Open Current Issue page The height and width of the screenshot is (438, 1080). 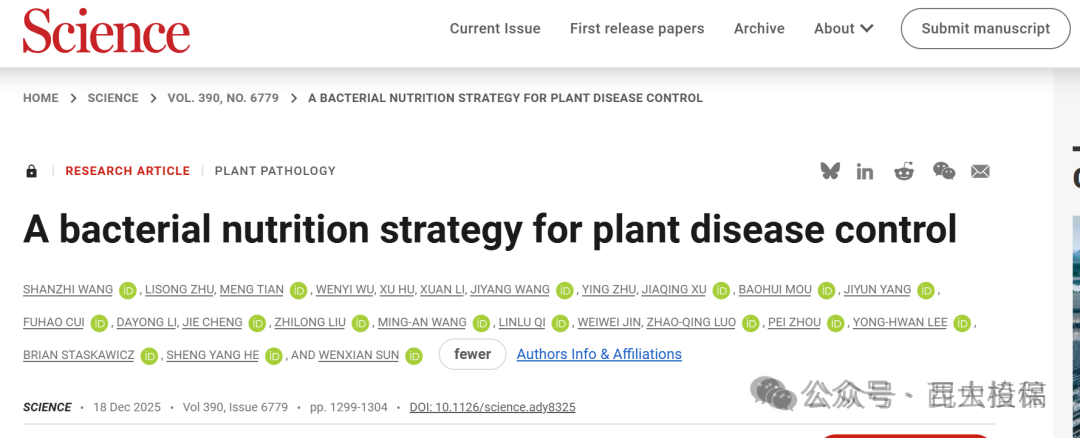coord(495,28)
